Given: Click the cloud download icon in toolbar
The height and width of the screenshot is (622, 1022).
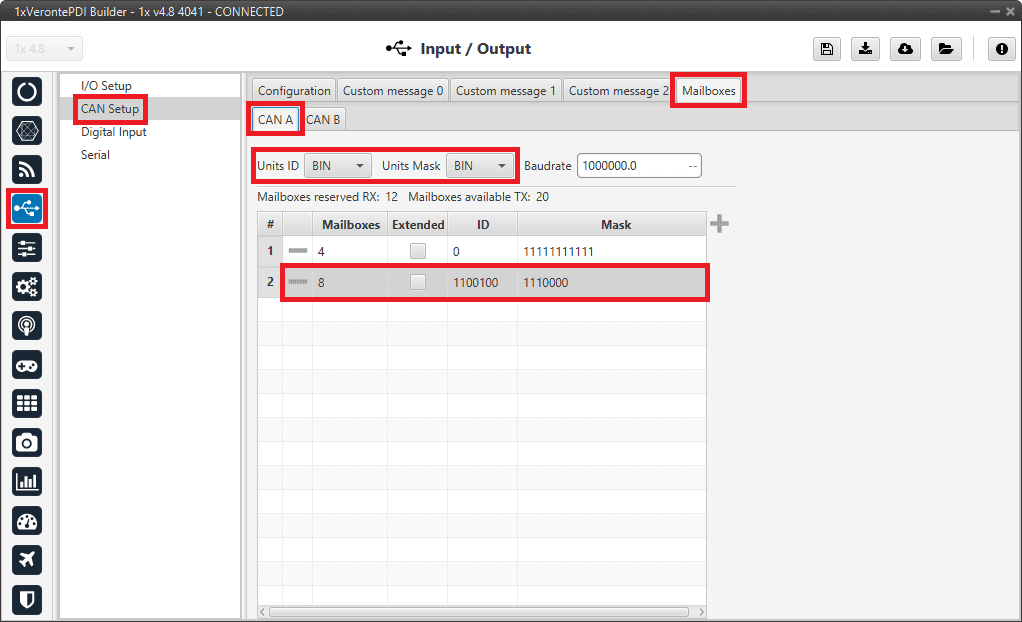Looking at the screenshot, I should pyautogui.click(x=905, y=49).
